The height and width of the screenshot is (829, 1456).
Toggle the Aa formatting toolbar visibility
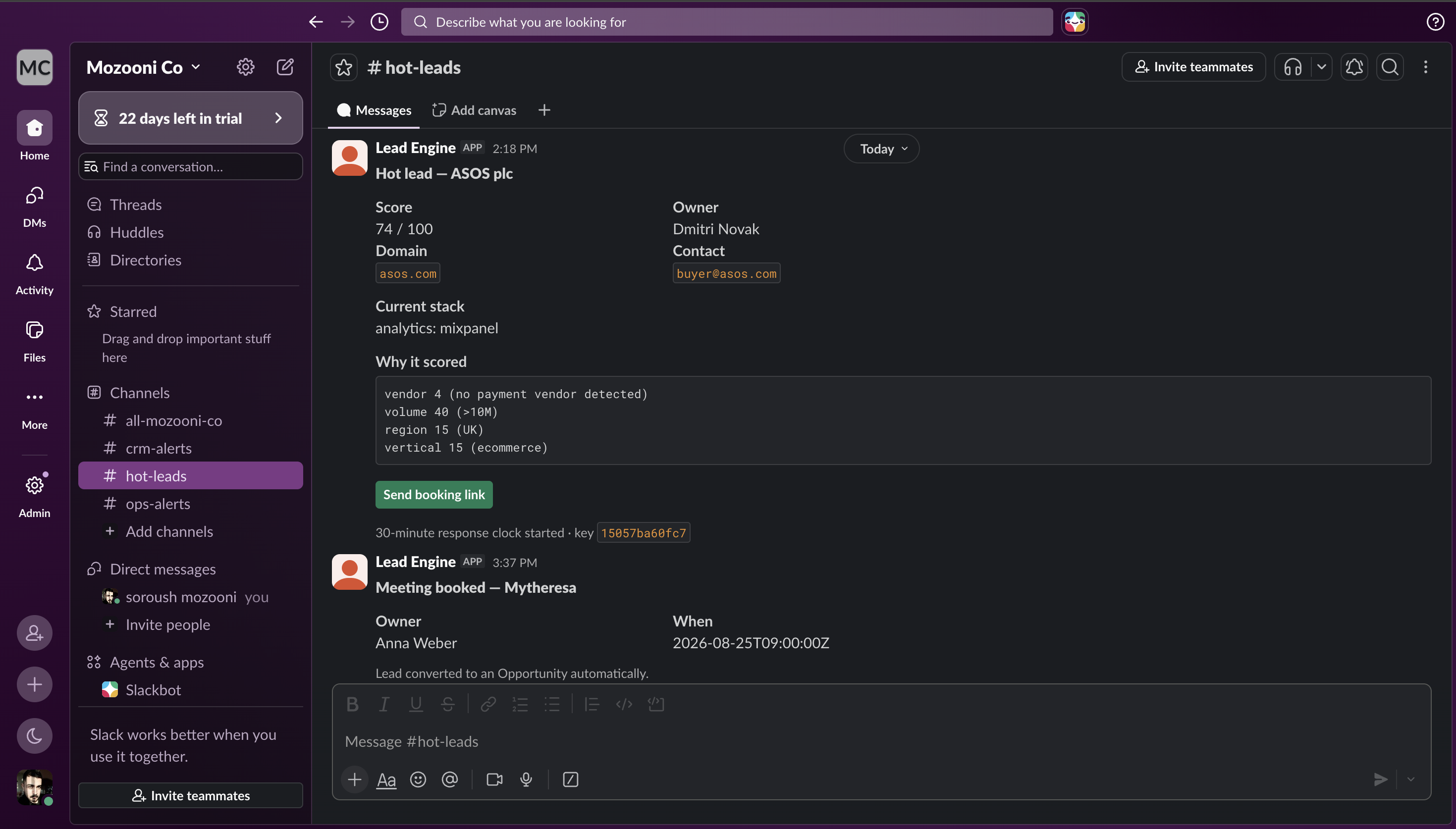386,779
